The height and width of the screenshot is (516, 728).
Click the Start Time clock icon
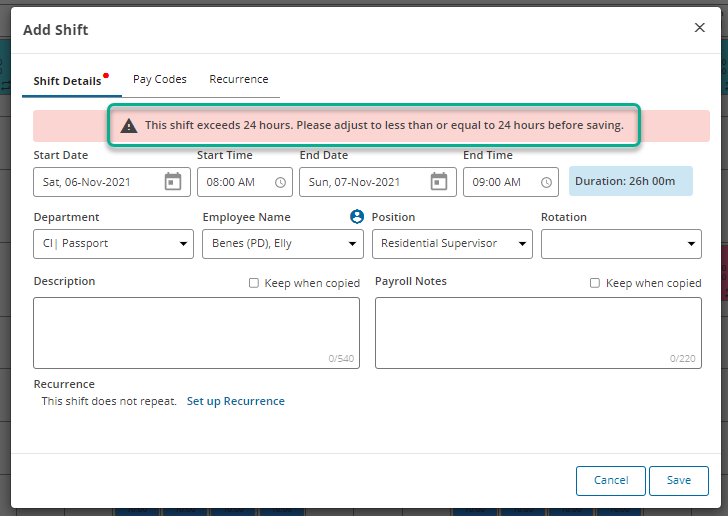click(280, 183)
